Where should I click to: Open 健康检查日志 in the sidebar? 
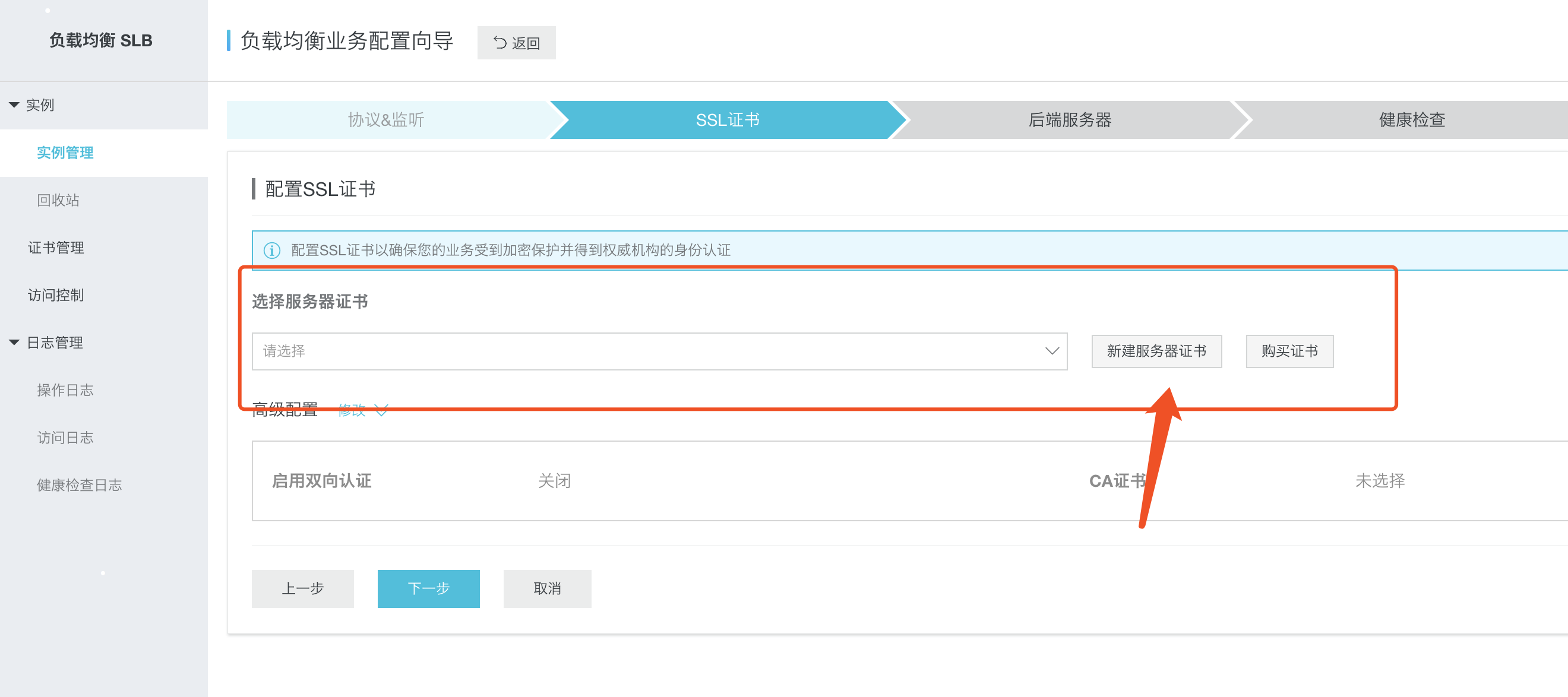point(79,484)
